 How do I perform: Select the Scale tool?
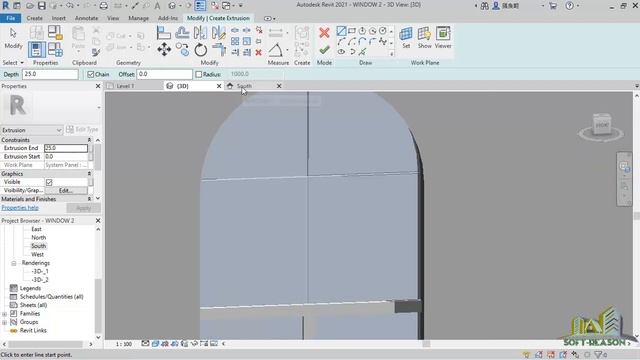tap(247, 41)
